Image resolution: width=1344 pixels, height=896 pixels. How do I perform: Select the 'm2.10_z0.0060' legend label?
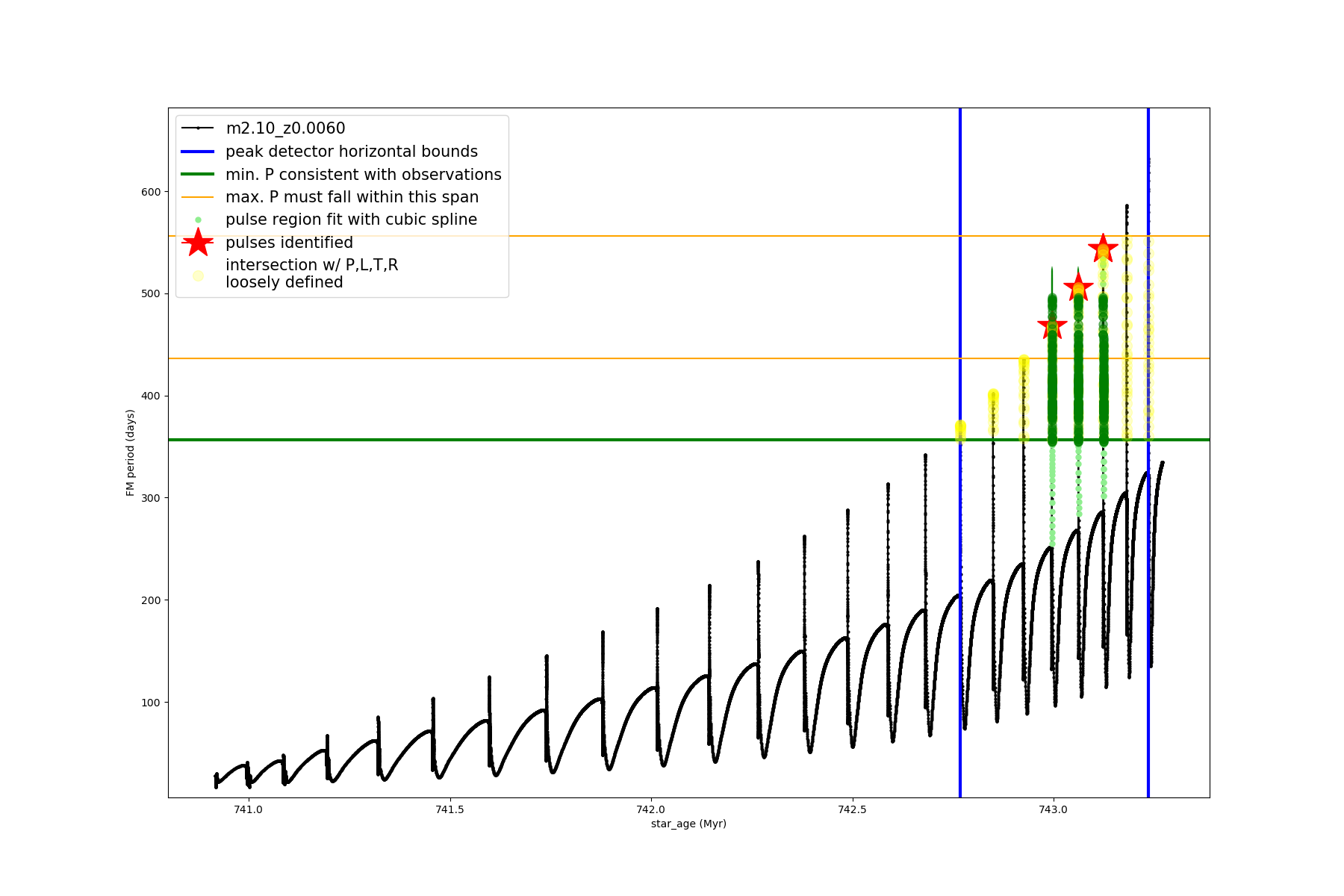coord(285,128)
